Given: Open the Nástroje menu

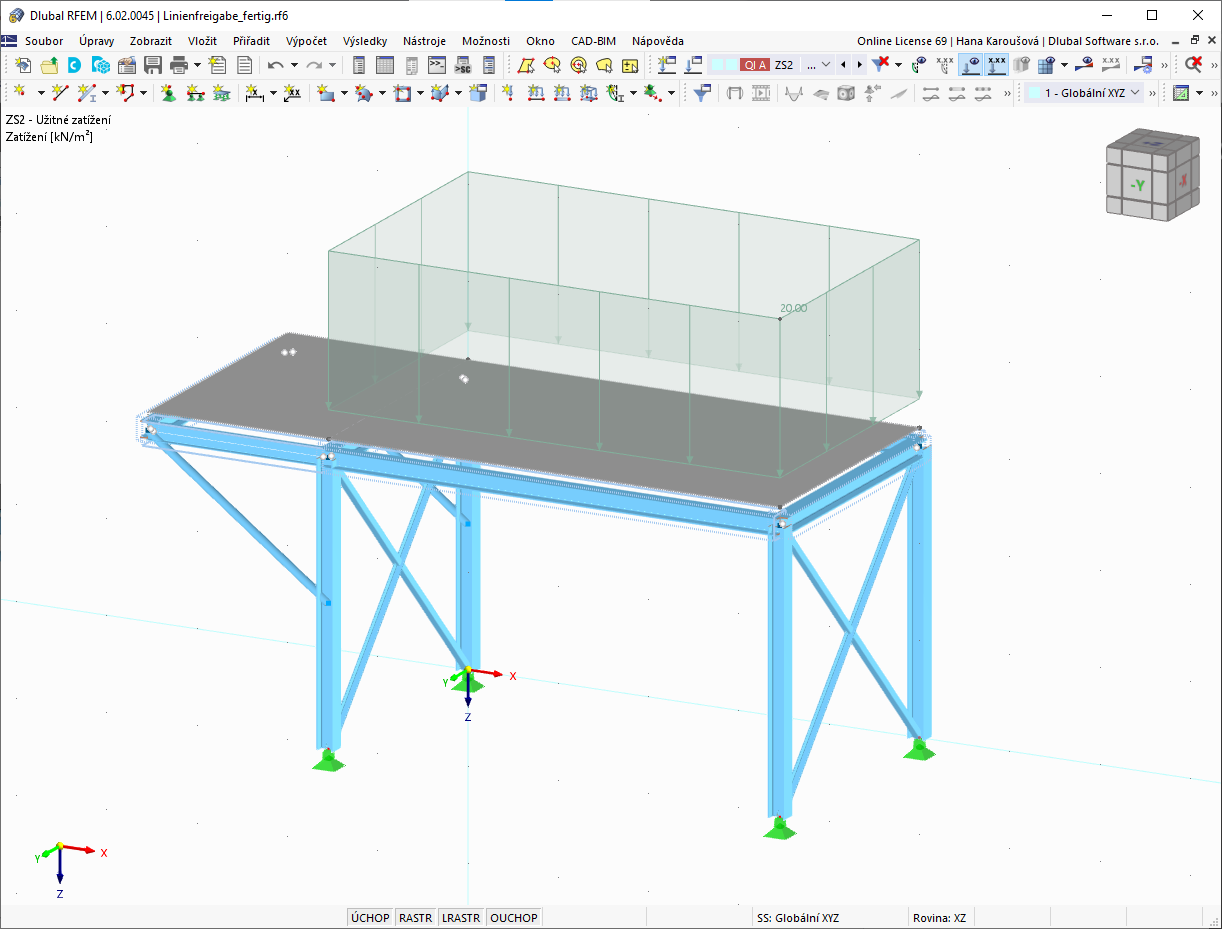Looking at the screenshot, I should pos(424,41).
